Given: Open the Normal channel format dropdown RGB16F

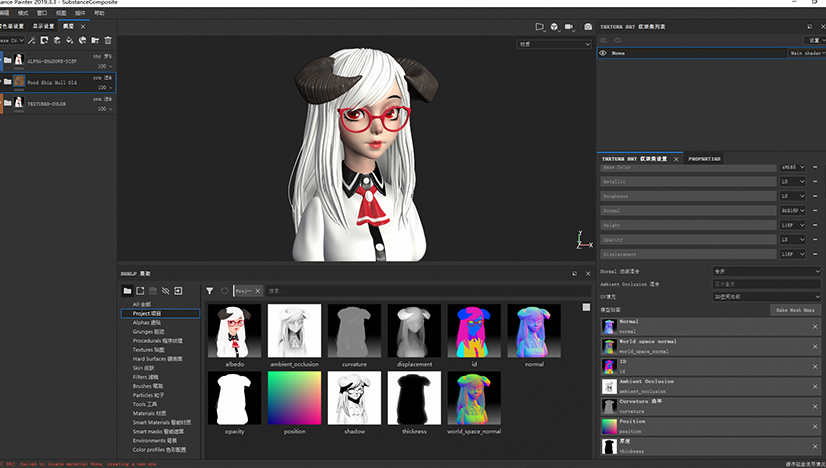Looking at the screenshot, I should coord(793,210).
